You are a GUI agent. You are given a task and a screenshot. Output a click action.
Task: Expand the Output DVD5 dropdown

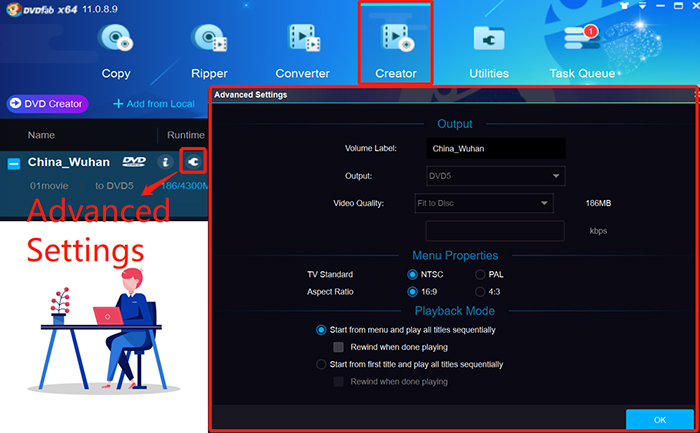[x=495, y=176]
